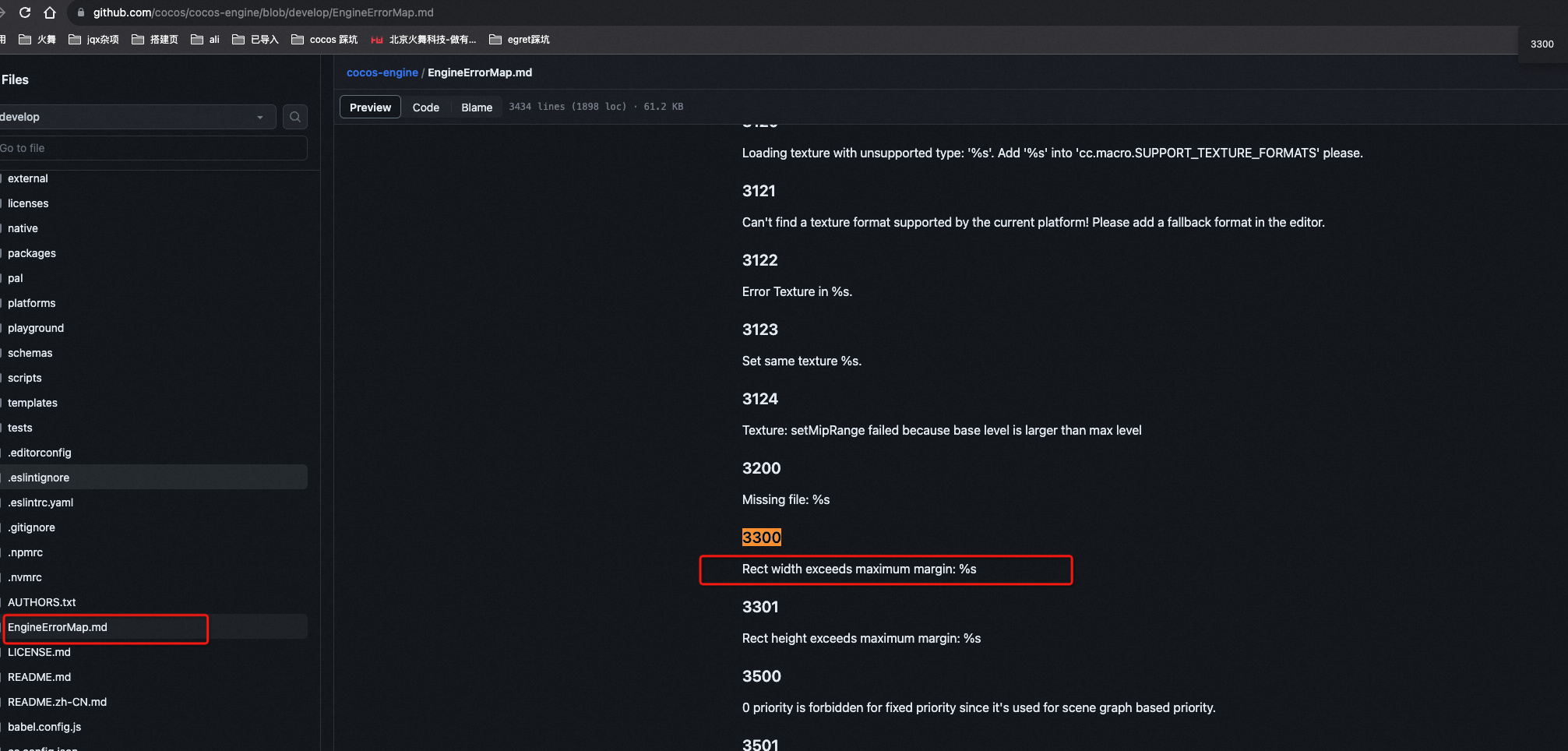Screen dimensions: 1568x751
Task: Open the 北京火舞科技 bookmark
Action: 423,40
